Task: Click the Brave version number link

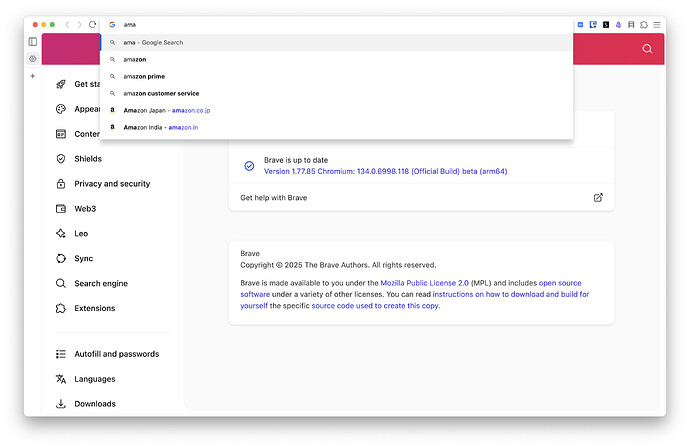Action: click(385, 172)
